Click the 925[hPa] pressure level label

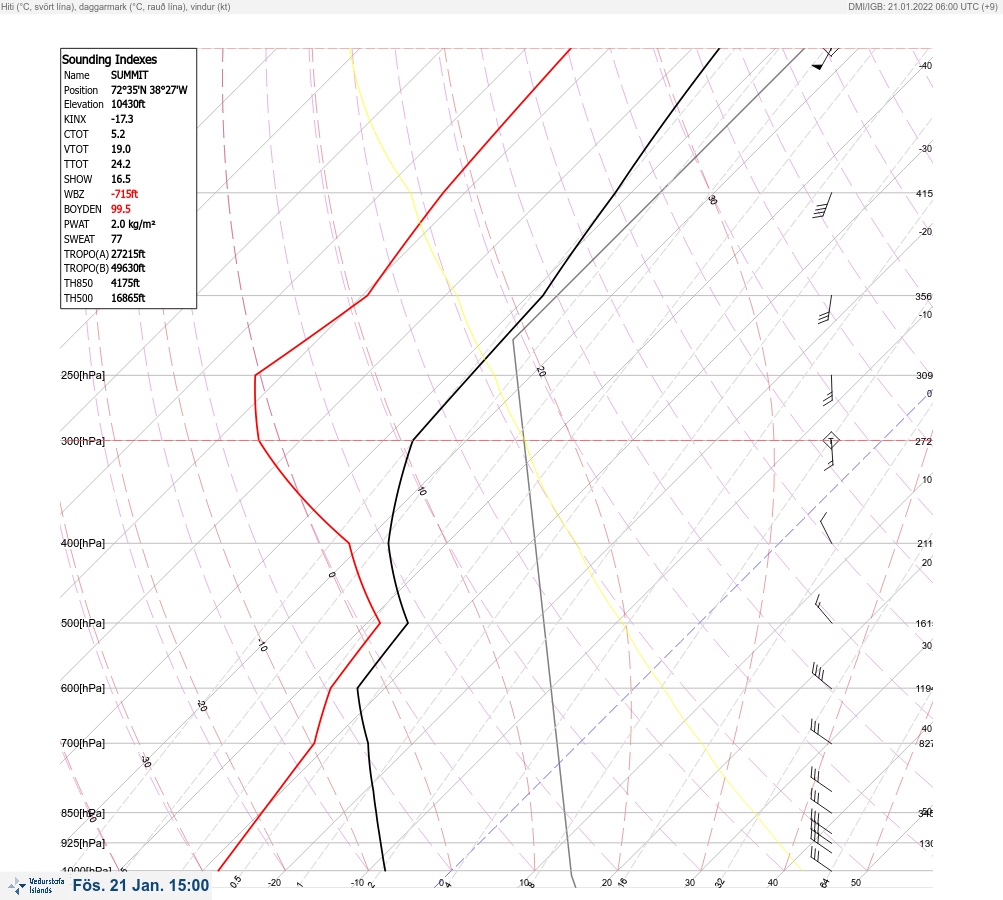[83, 843]
